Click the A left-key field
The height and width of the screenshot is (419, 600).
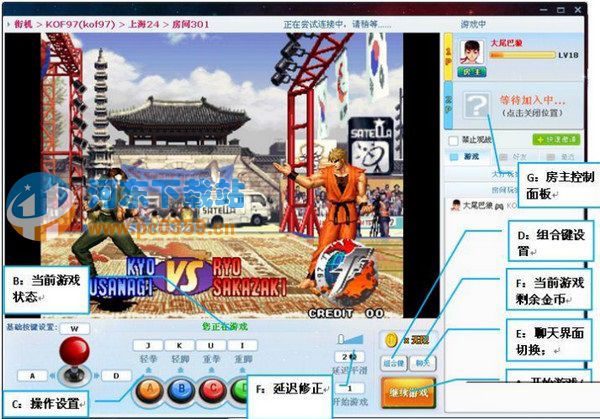click(32, 376)
